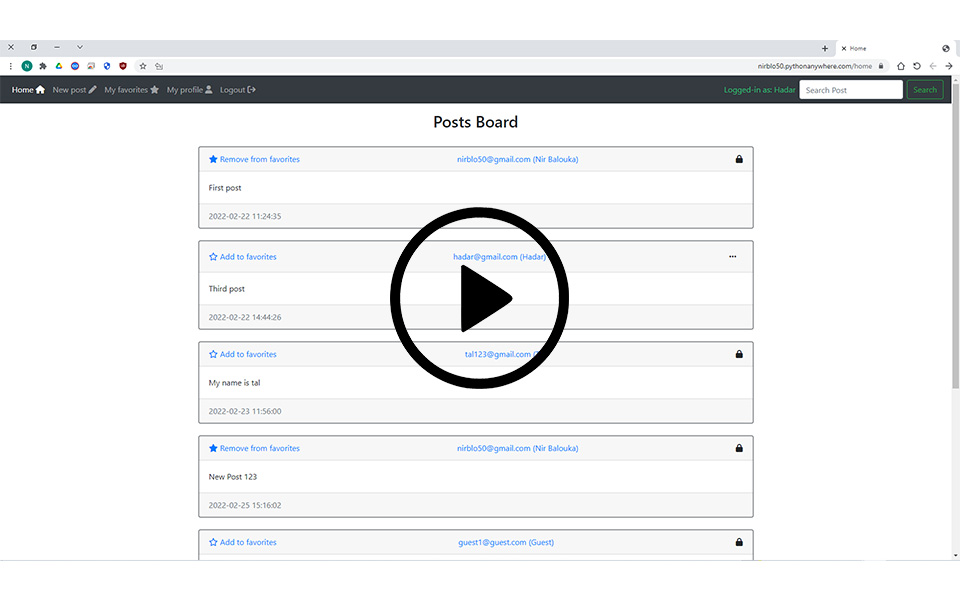Remove First post from favorites

tap(254, 159)
